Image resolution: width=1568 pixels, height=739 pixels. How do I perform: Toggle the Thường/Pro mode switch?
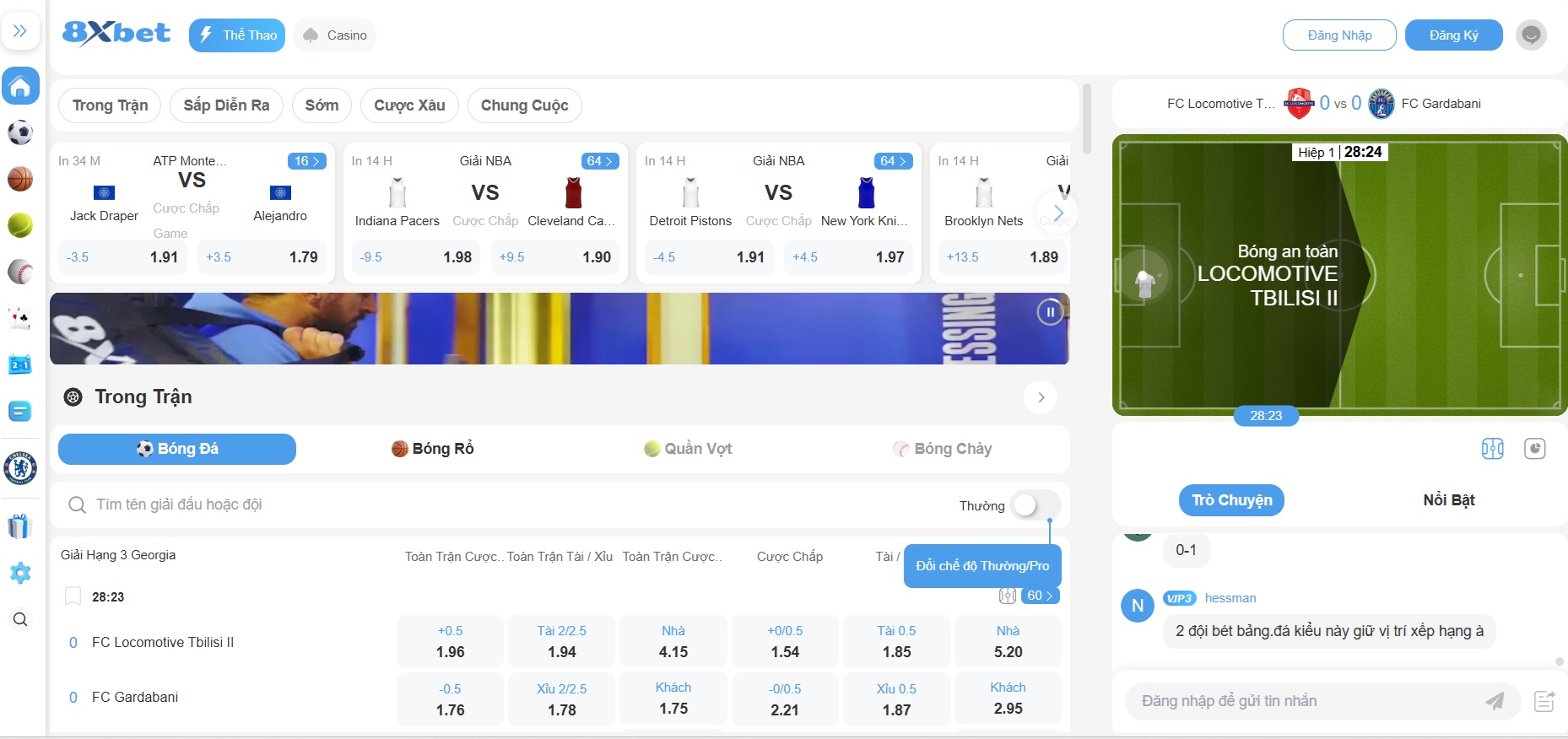click(x=1035, y=505)
